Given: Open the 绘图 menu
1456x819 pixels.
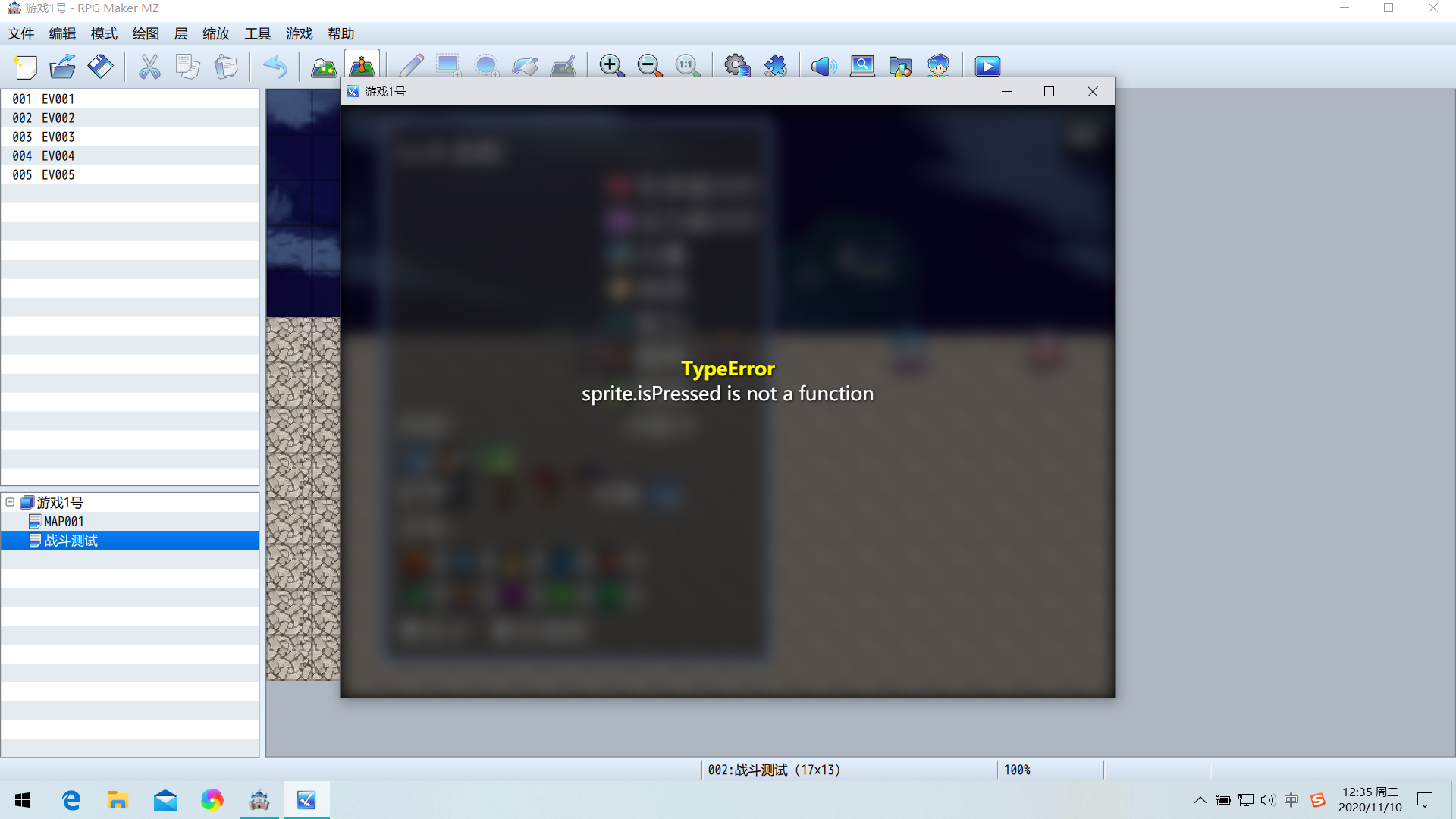Looking at the screenshot, I should 146,33.
